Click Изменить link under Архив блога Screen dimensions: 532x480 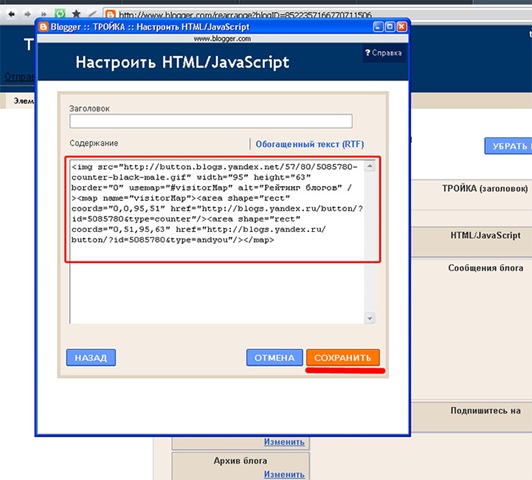[x=284, y=474]
